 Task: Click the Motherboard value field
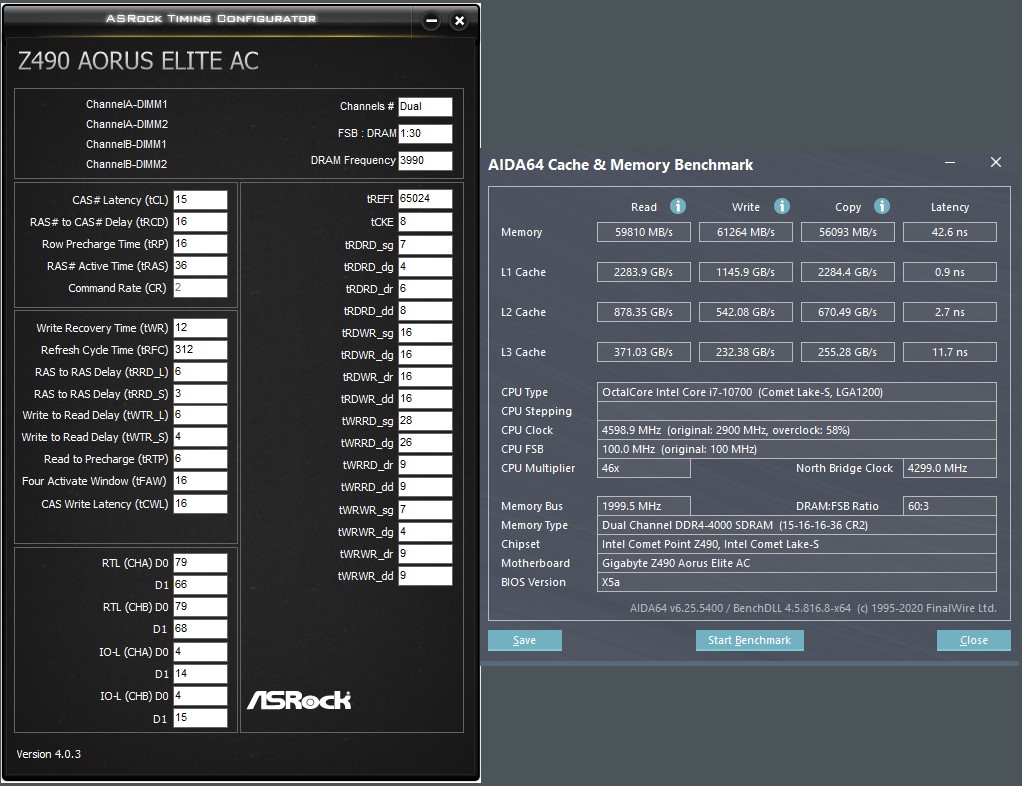pyautogui.click(x=796, y=563)
